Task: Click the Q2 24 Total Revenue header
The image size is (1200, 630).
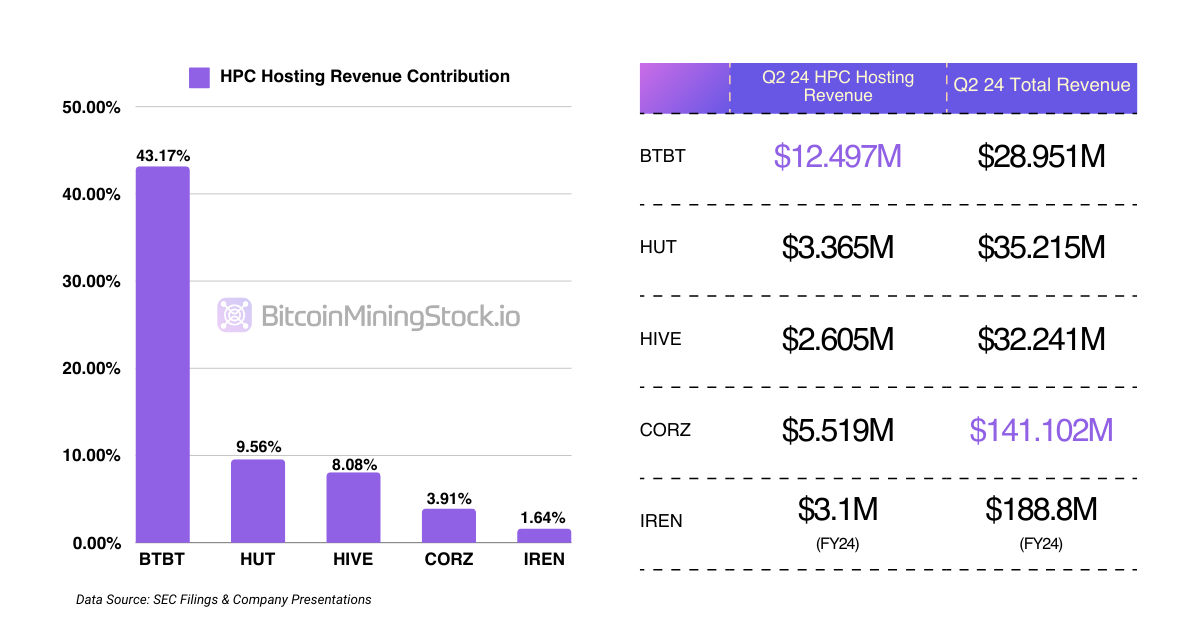Action: (1042, 86)
